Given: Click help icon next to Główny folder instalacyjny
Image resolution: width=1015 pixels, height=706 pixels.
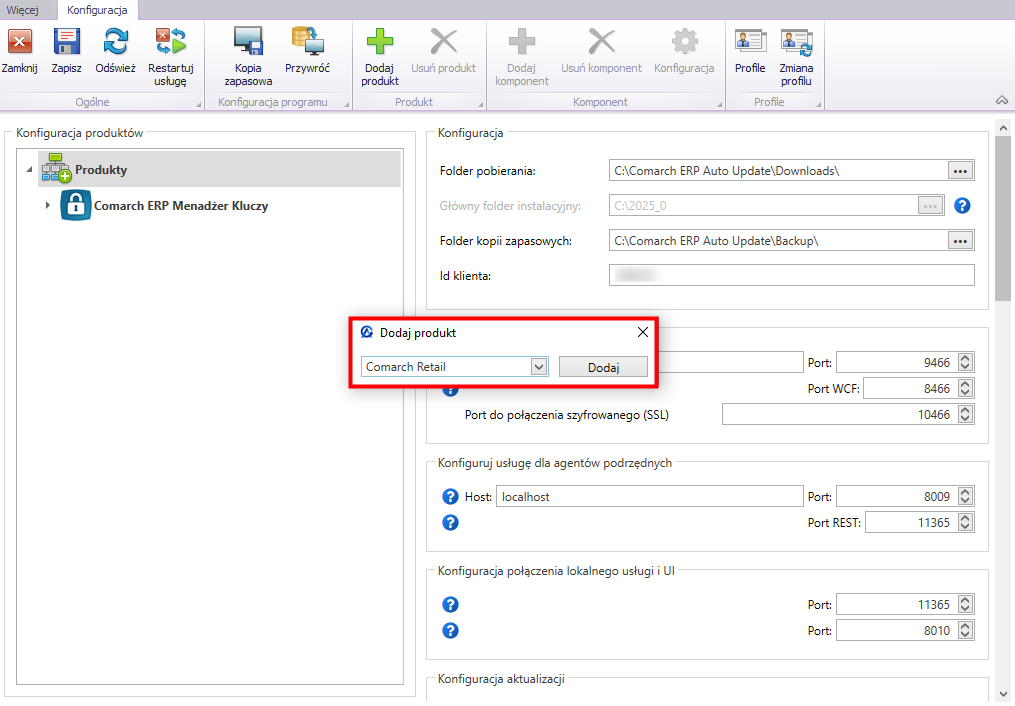Looking at the screenshot, I should click(962, 206).
